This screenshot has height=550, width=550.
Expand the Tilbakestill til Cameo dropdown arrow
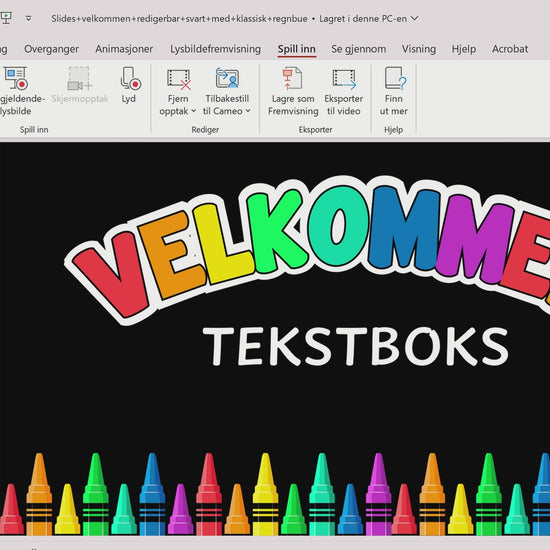click(x=248, y=111)
